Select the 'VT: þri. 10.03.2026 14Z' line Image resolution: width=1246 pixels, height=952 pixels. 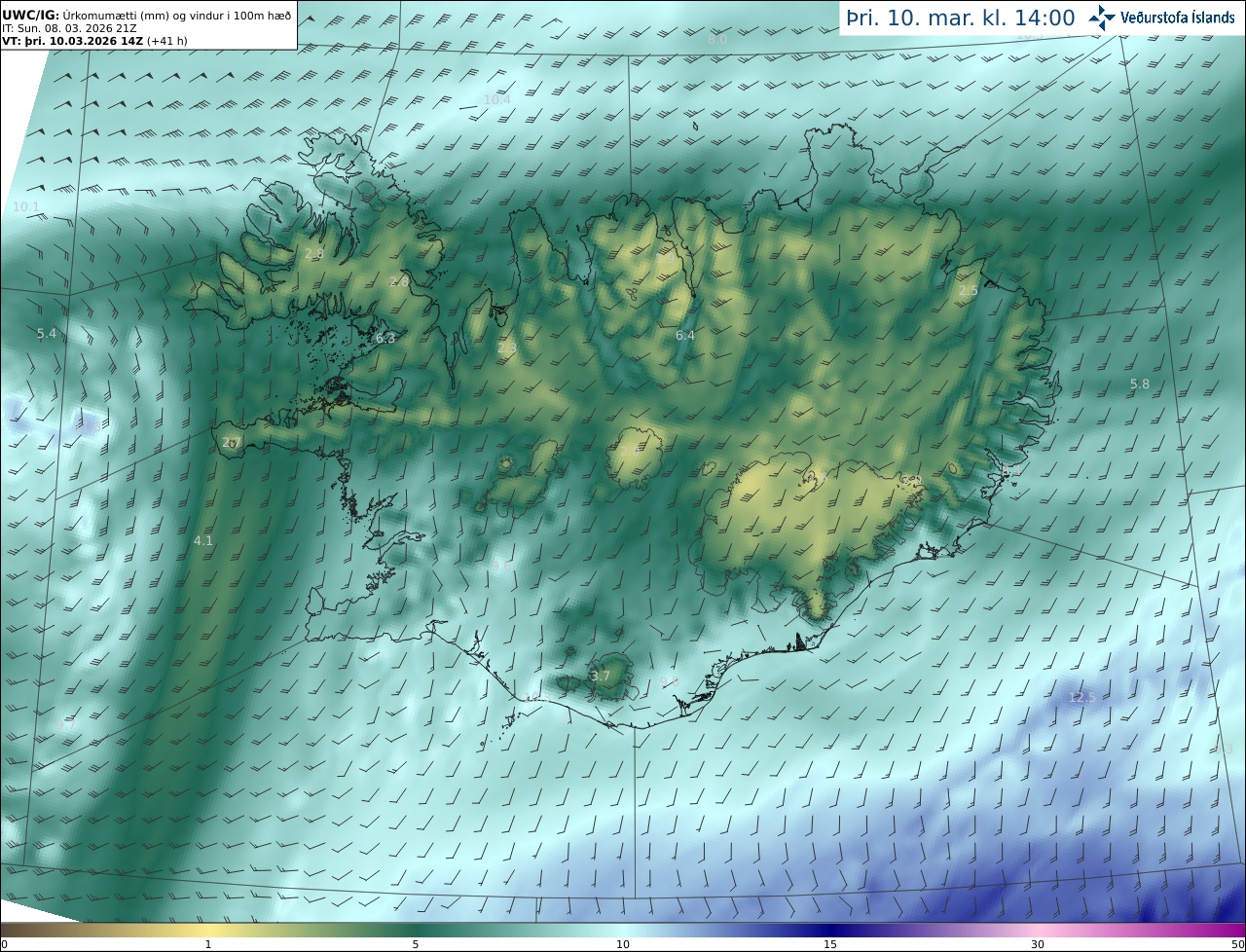73,41
